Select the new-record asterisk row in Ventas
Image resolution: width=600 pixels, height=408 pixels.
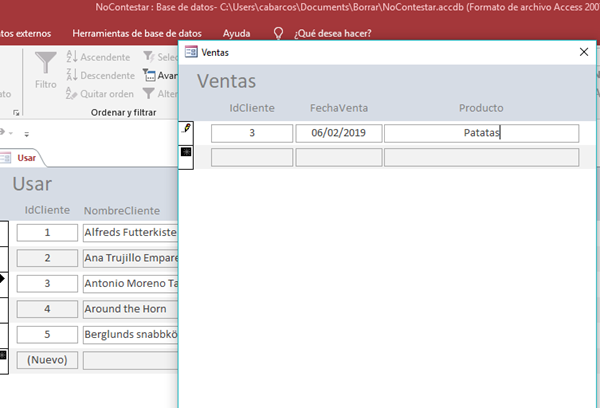point(186,154)
